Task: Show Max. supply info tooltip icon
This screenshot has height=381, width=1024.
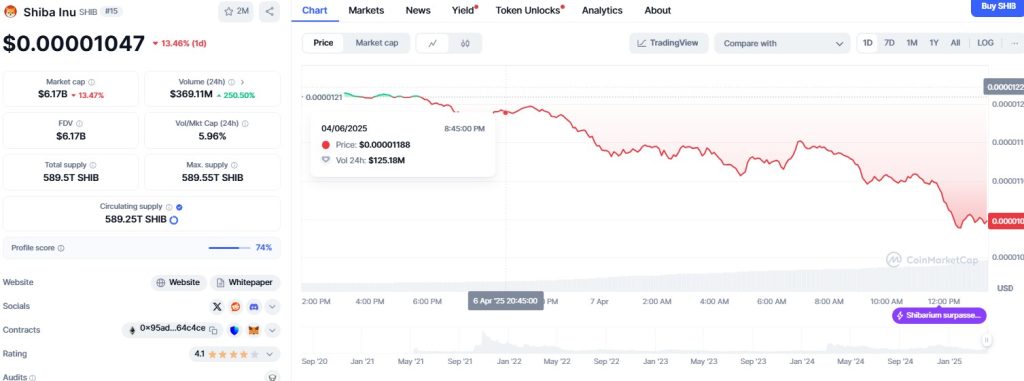Action: pos(234,165)
